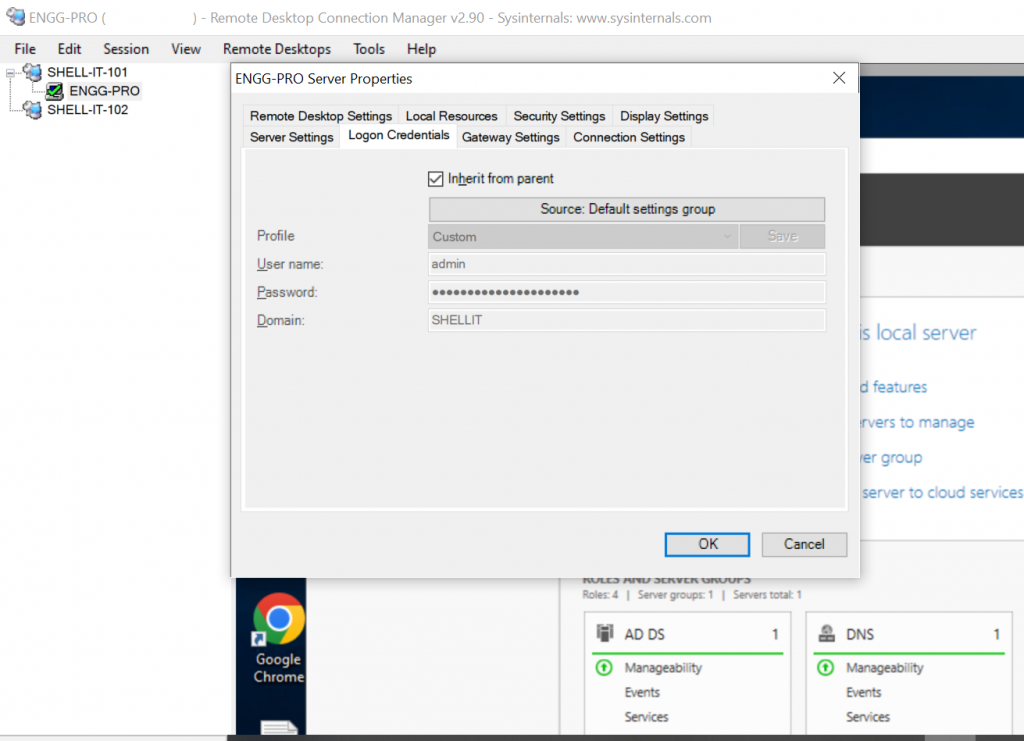
Task: Click Events in the DNS tile
Action: tap(863, 692)
